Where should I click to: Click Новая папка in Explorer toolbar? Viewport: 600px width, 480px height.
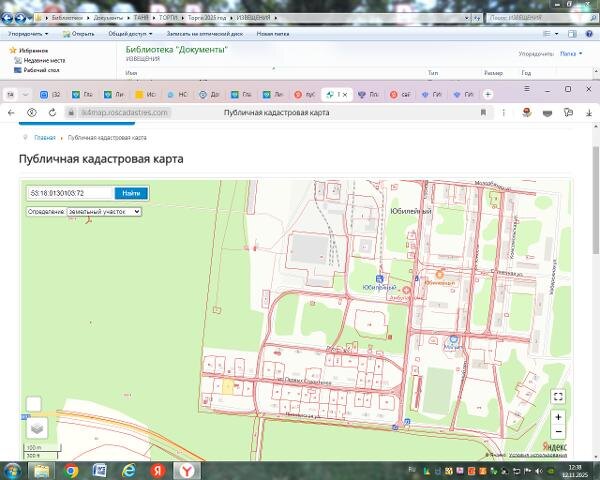273,34
